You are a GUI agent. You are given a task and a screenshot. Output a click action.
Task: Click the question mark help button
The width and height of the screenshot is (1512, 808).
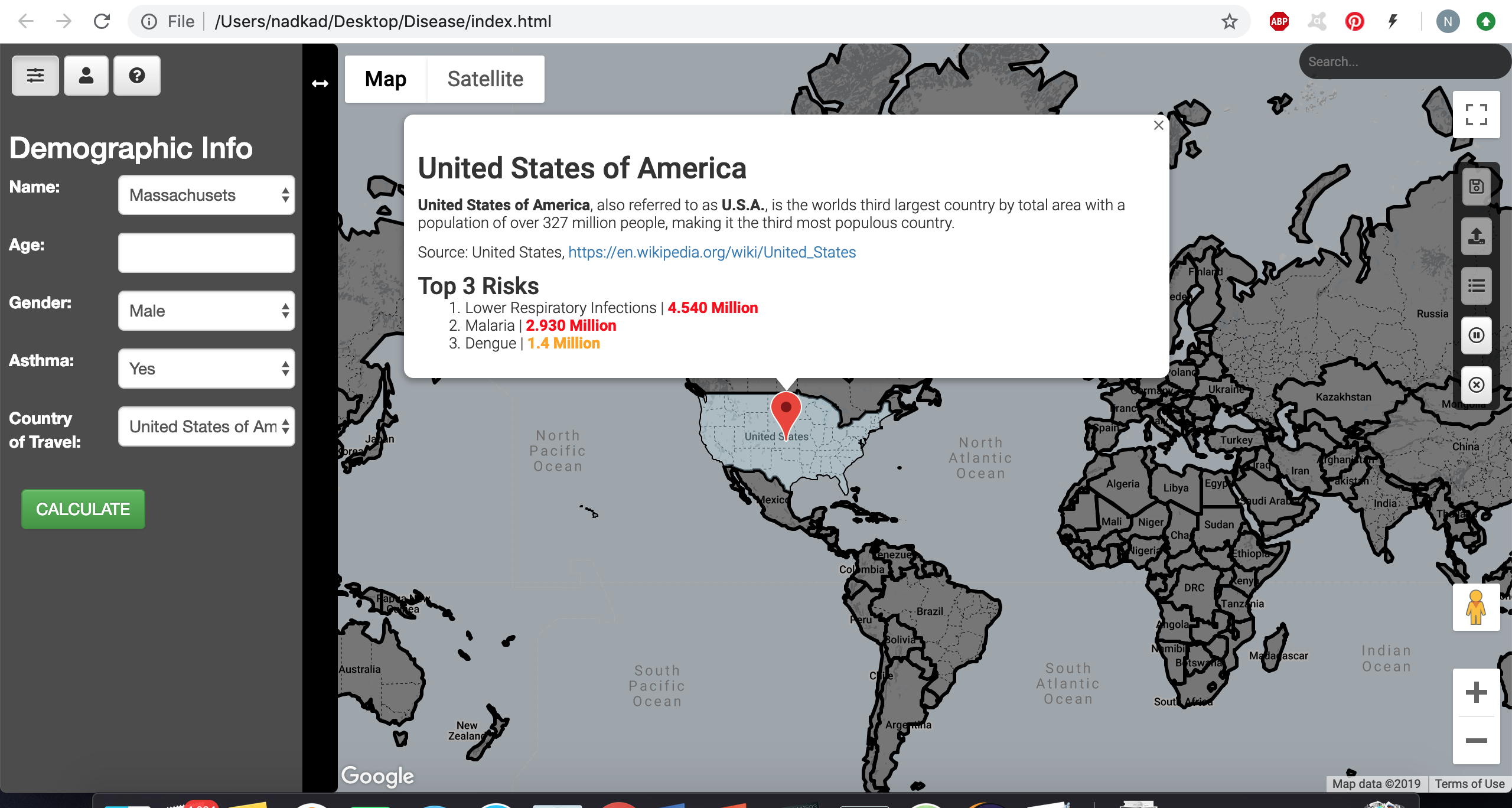pyautogui.click(x=136, y=76)
